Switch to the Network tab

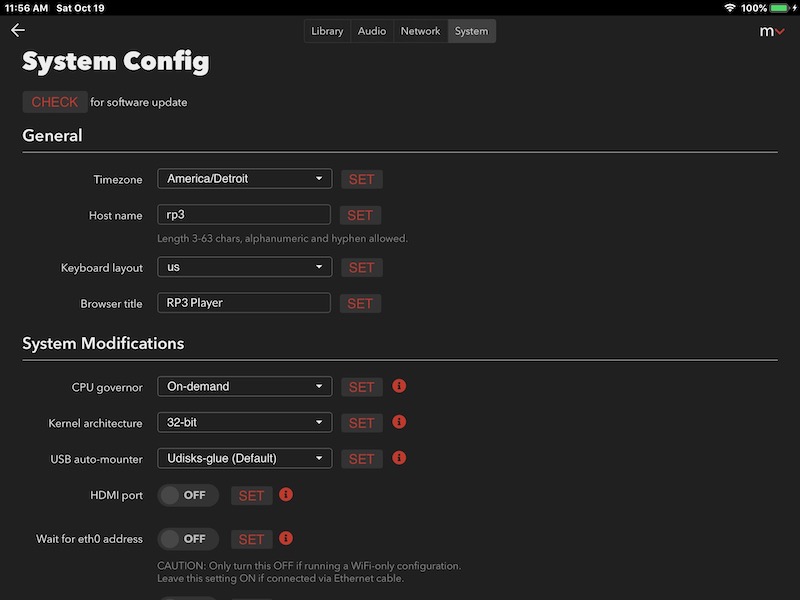(x=420, y=31)
